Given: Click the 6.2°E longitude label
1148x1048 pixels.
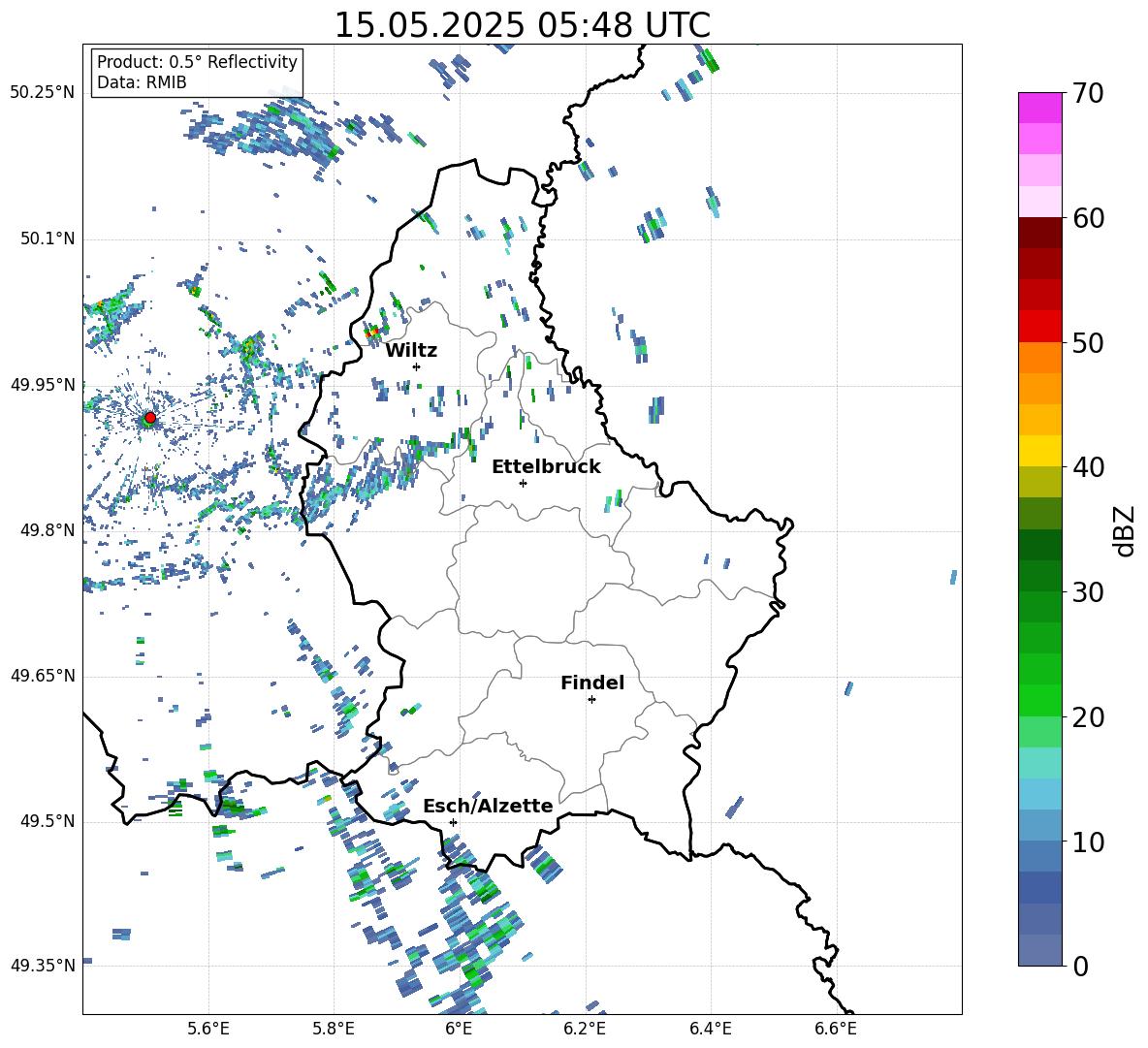Looking at the screenshot, I should (585, 1029).
